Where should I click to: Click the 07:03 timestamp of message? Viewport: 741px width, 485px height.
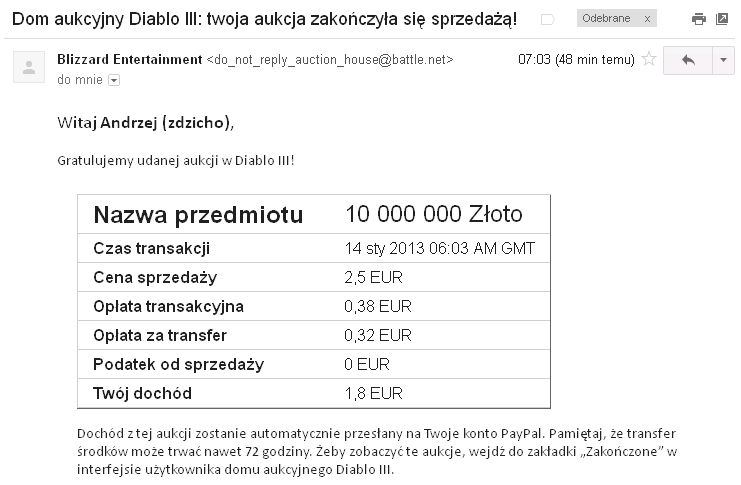tap(576, 60)
